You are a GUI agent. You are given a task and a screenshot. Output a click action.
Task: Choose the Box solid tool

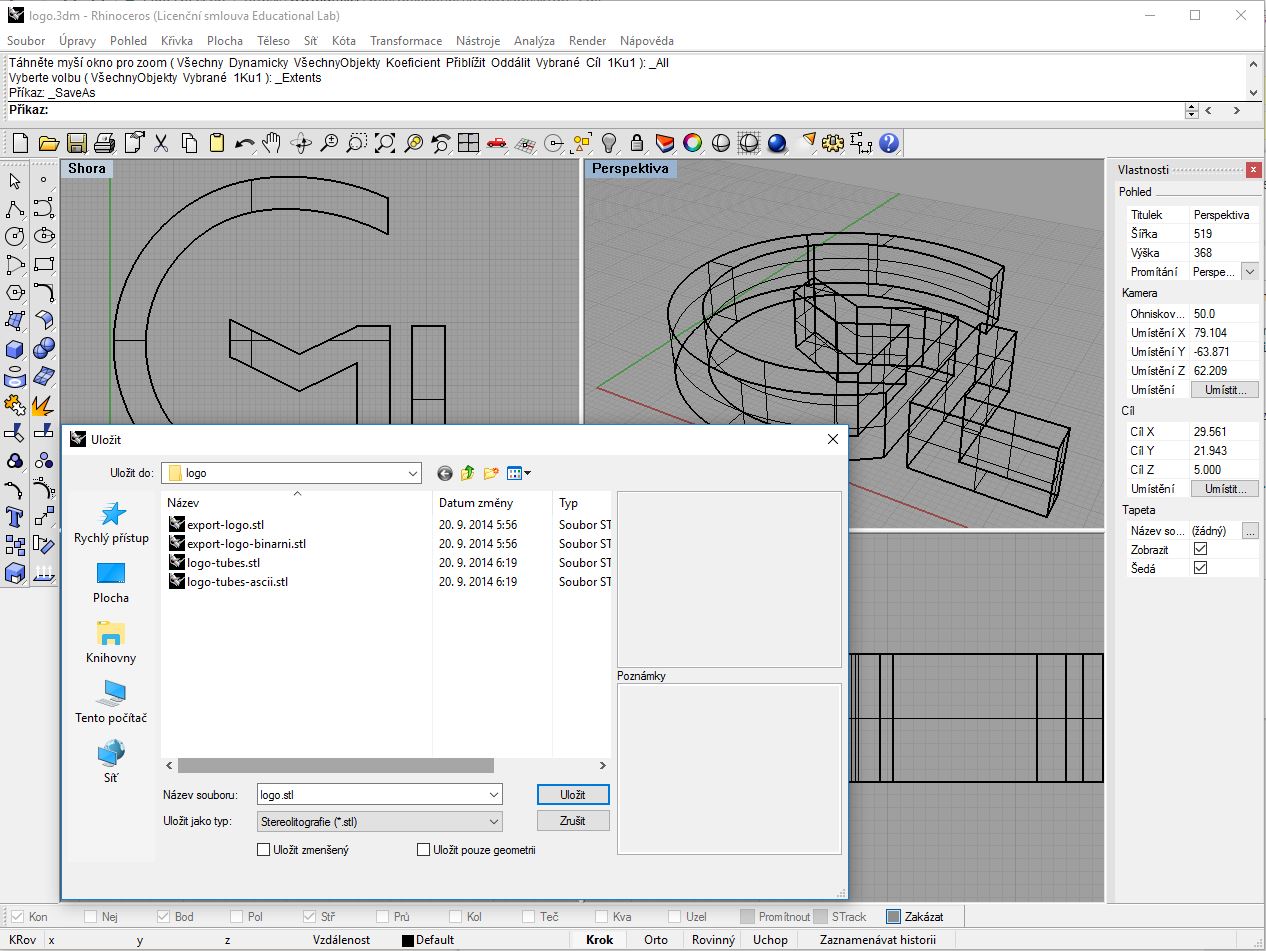(x=15, y=350)
